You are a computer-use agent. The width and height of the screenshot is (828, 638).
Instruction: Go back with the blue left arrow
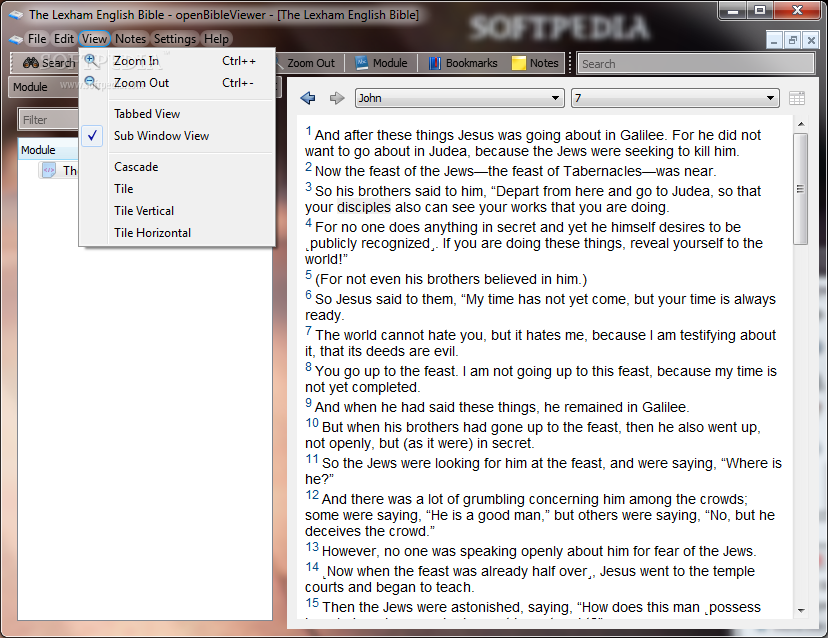308,98
